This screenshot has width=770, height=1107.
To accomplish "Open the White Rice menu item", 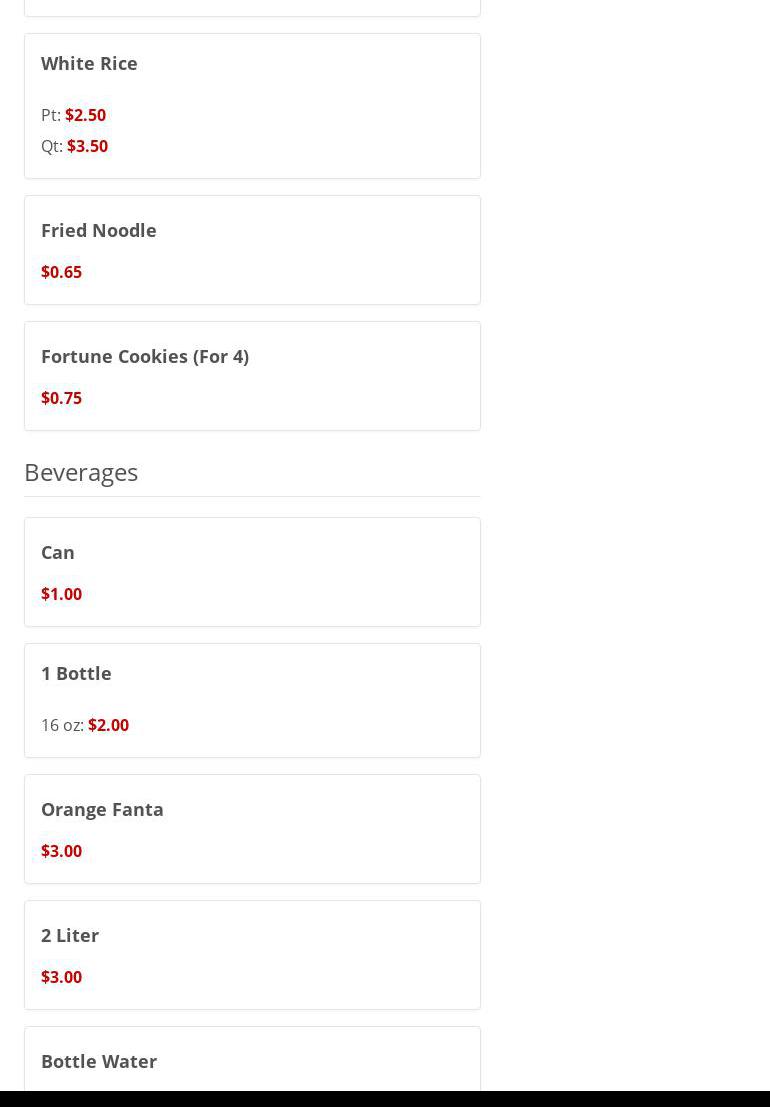I will 89,63.
